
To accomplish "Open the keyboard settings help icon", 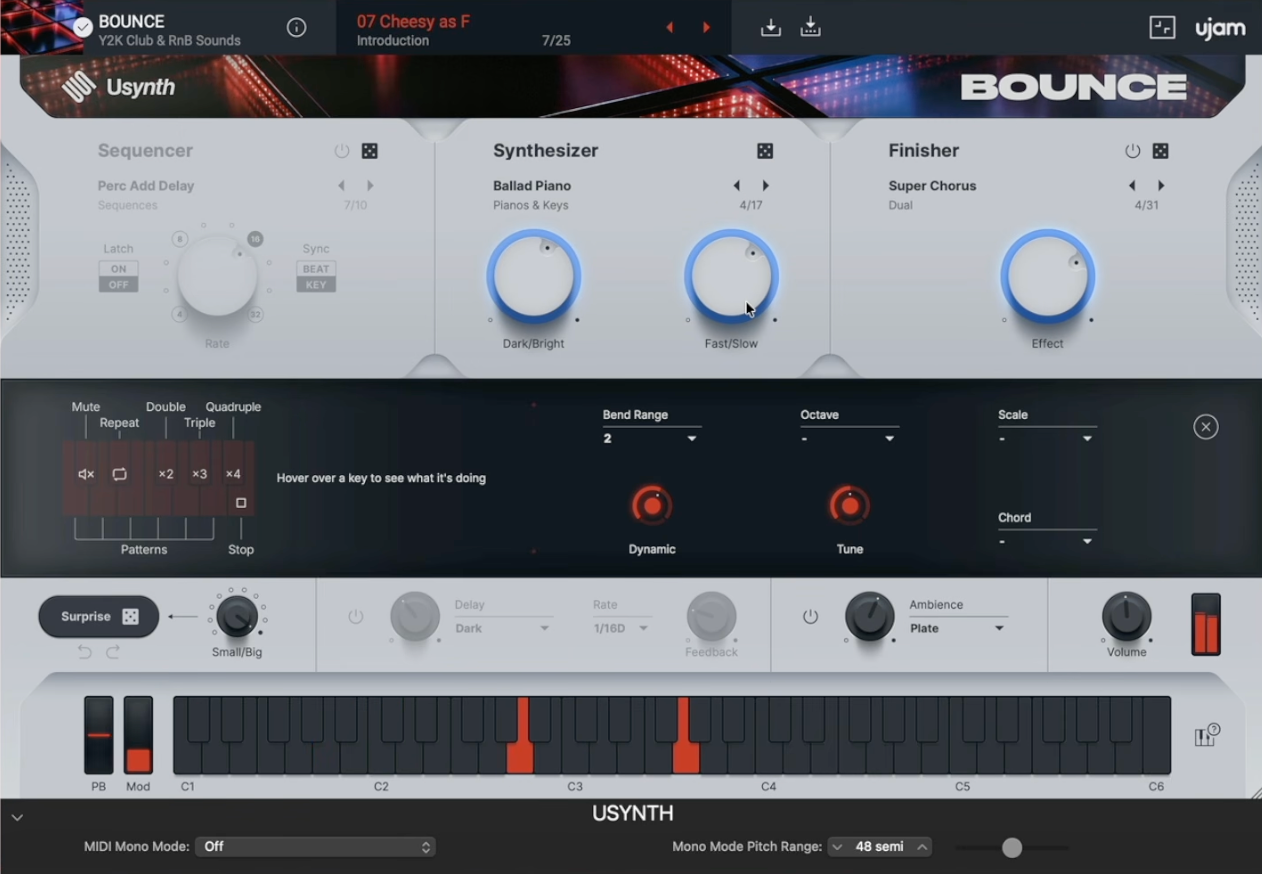I will (1207, 736).
